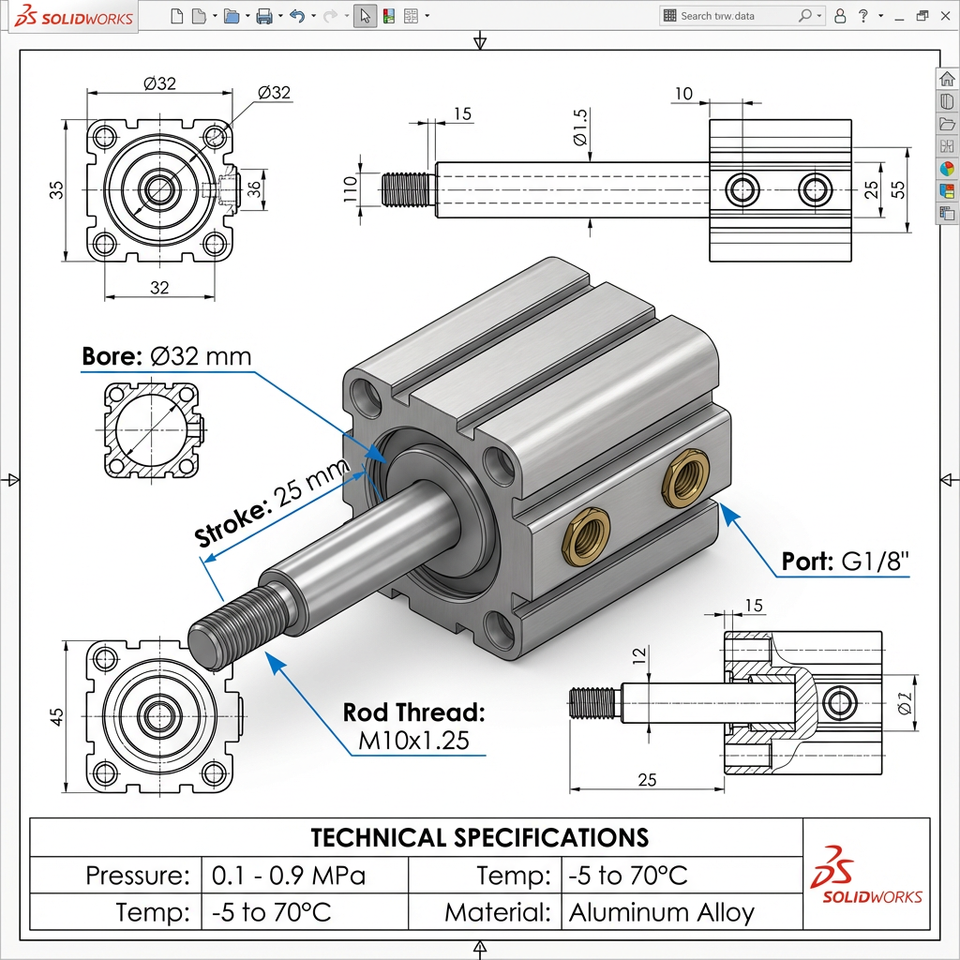Select the side view with extended rod
Viewport: 960px width, 960px height.
[x=617, y=190]
